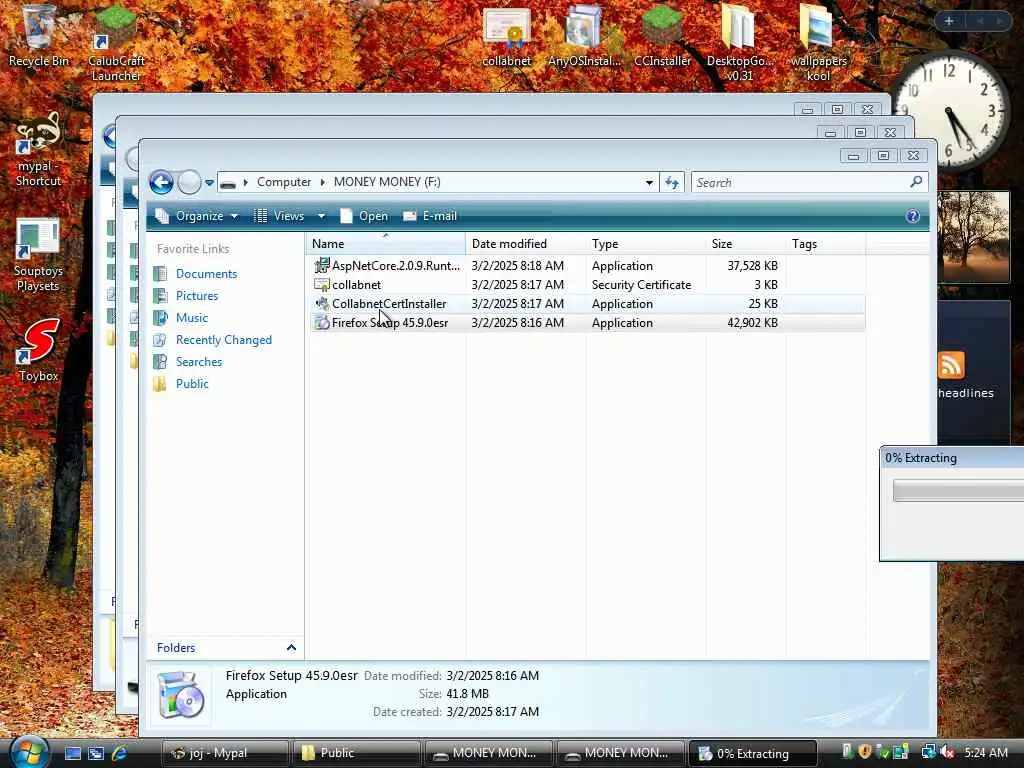Open Public favorite link

(x=192, y=384)
